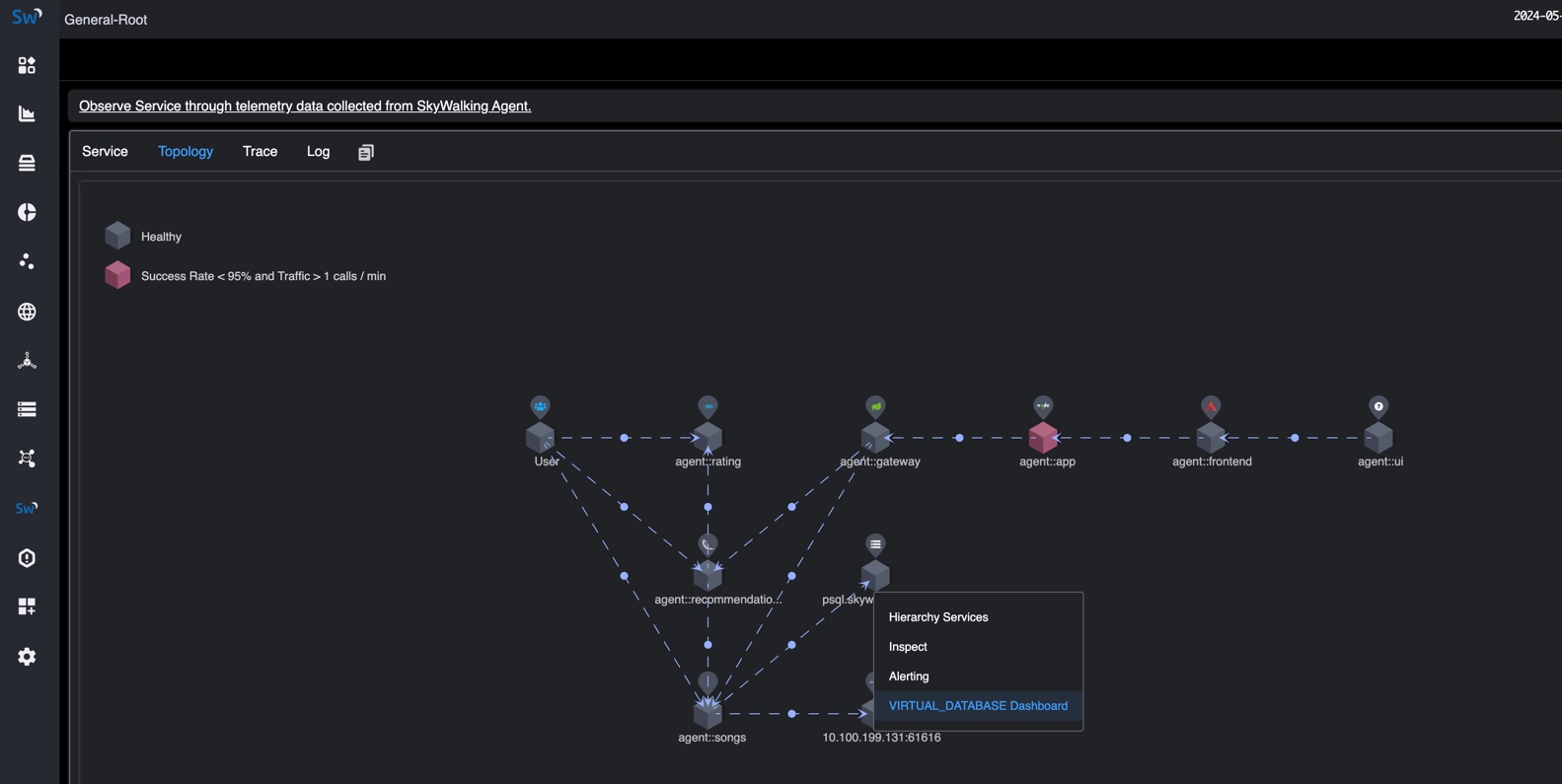
Task: Select Hierarchy Services from context menu
Action: point(937,617)
